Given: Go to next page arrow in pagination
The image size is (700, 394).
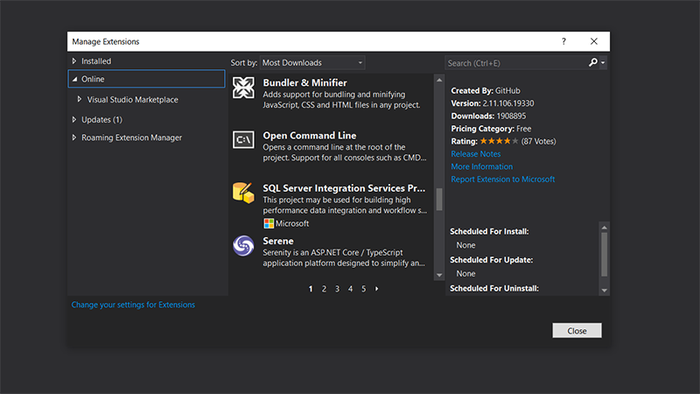Looking at the screenshot, I should pyautogui.click(x=377, y=289).
